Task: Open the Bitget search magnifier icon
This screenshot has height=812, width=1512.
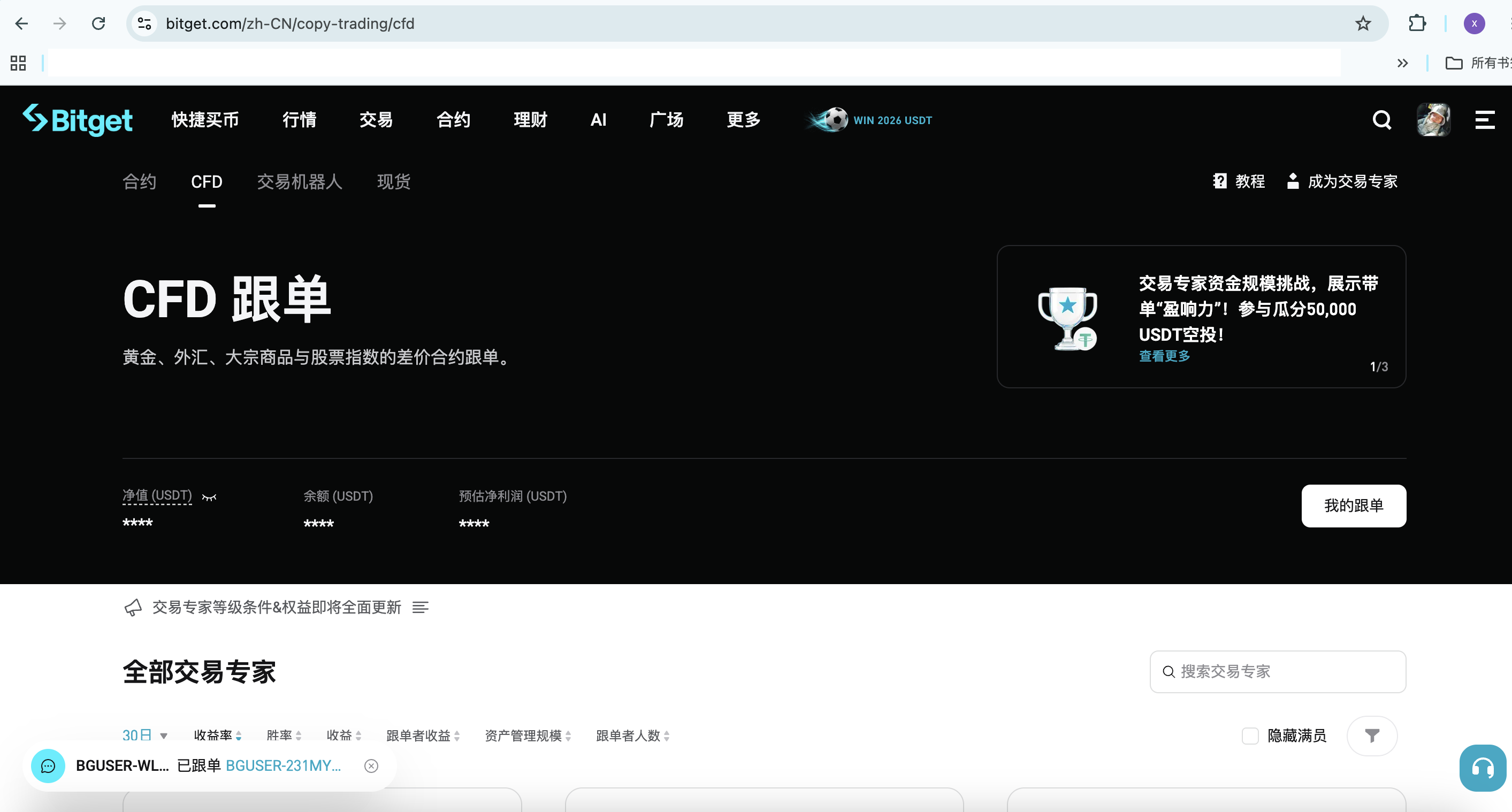Action: click(x=1381, y=120)
